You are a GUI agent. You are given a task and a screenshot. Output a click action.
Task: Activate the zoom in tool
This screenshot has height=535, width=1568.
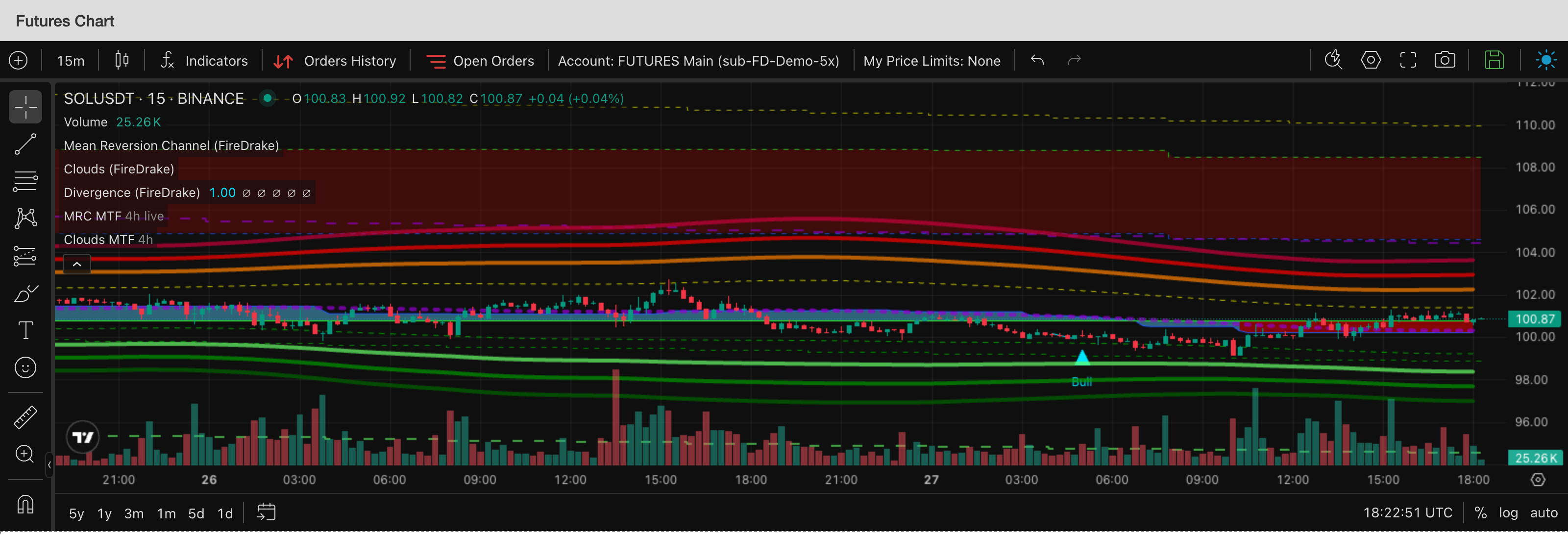coord(25,454)
